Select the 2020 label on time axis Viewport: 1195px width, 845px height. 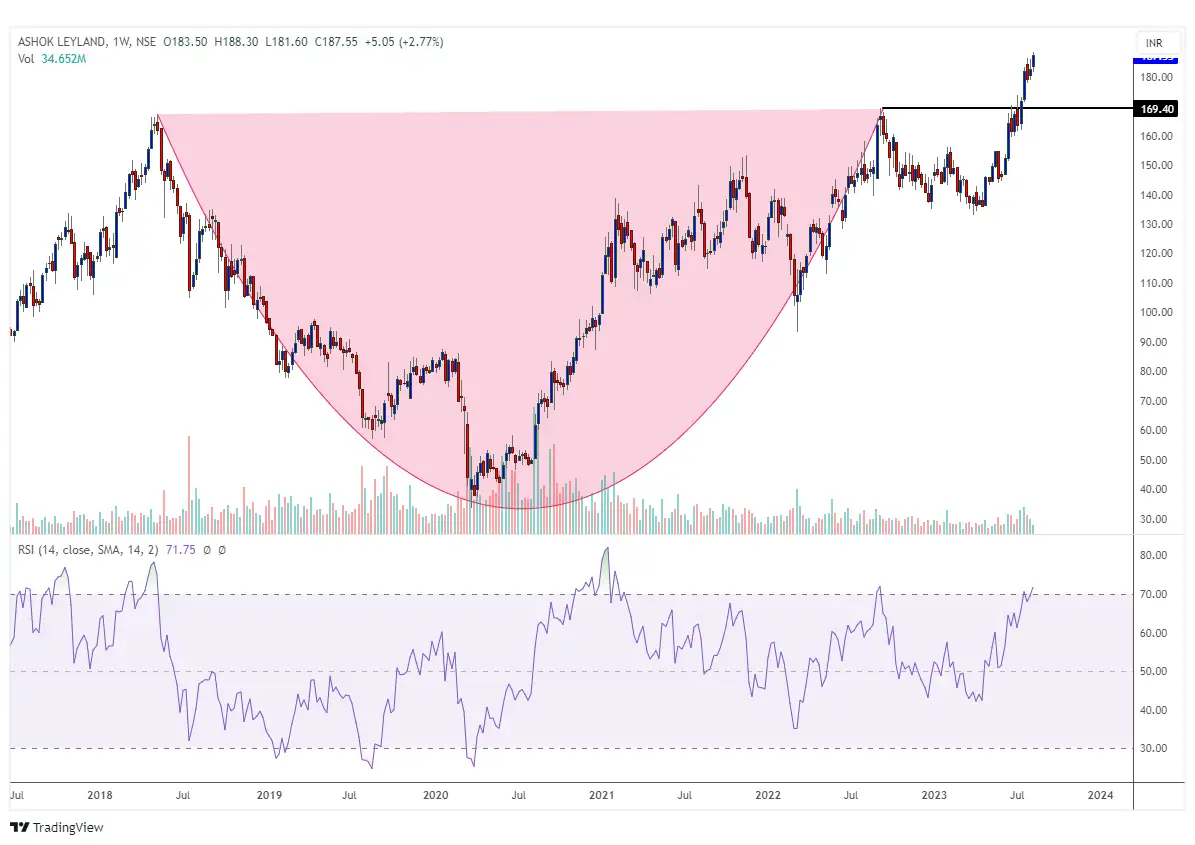(x=435, y=796)
